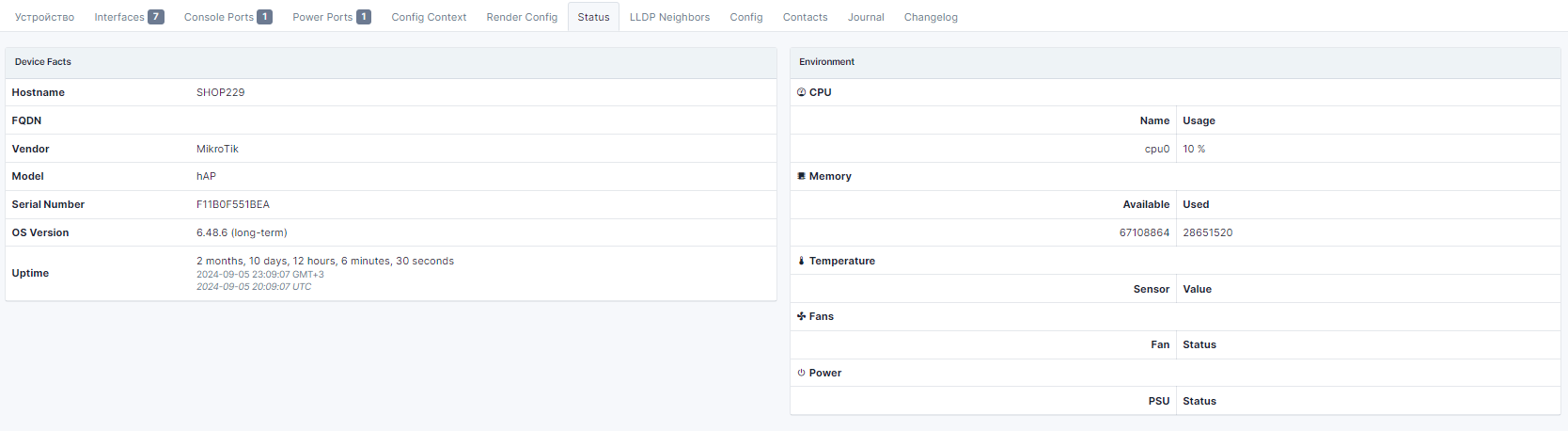Open the Contacts tab
The image size is (1568, 431).
click(805, 17)
